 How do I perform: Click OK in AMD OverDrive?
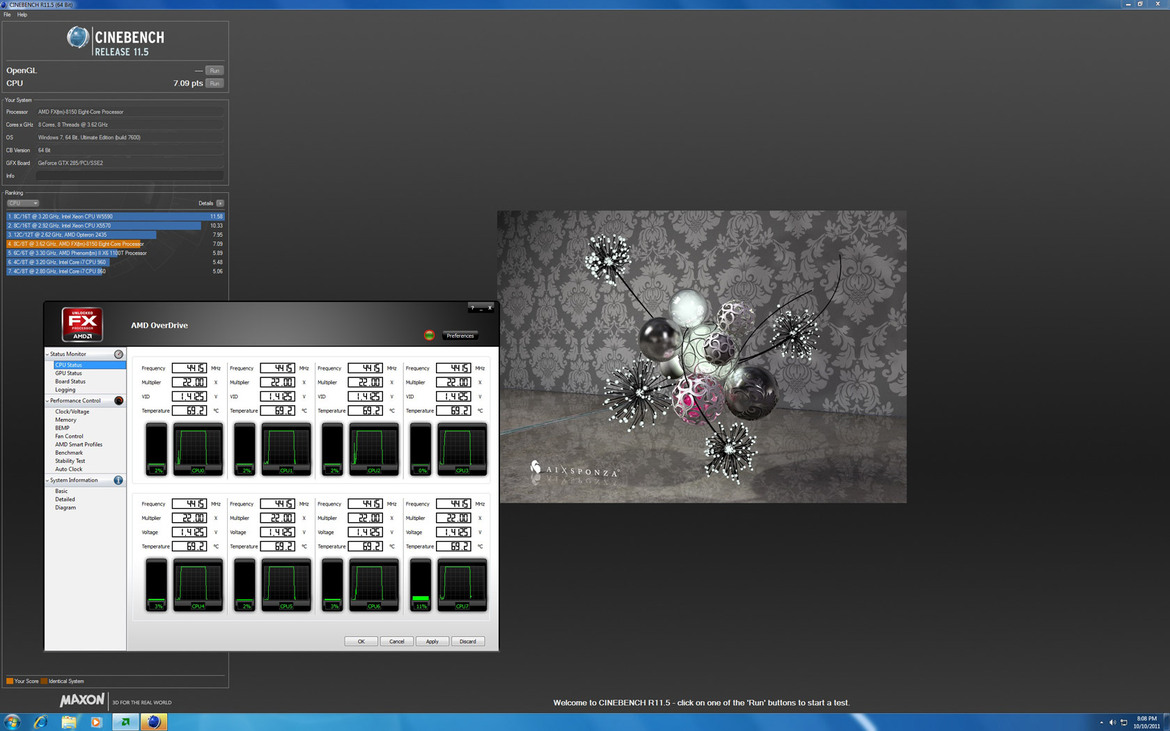361,641
